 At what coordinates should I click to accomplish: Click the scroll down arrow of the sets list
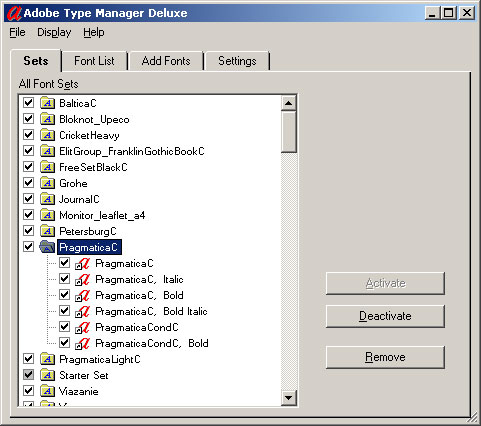click(x=289, y=397)
